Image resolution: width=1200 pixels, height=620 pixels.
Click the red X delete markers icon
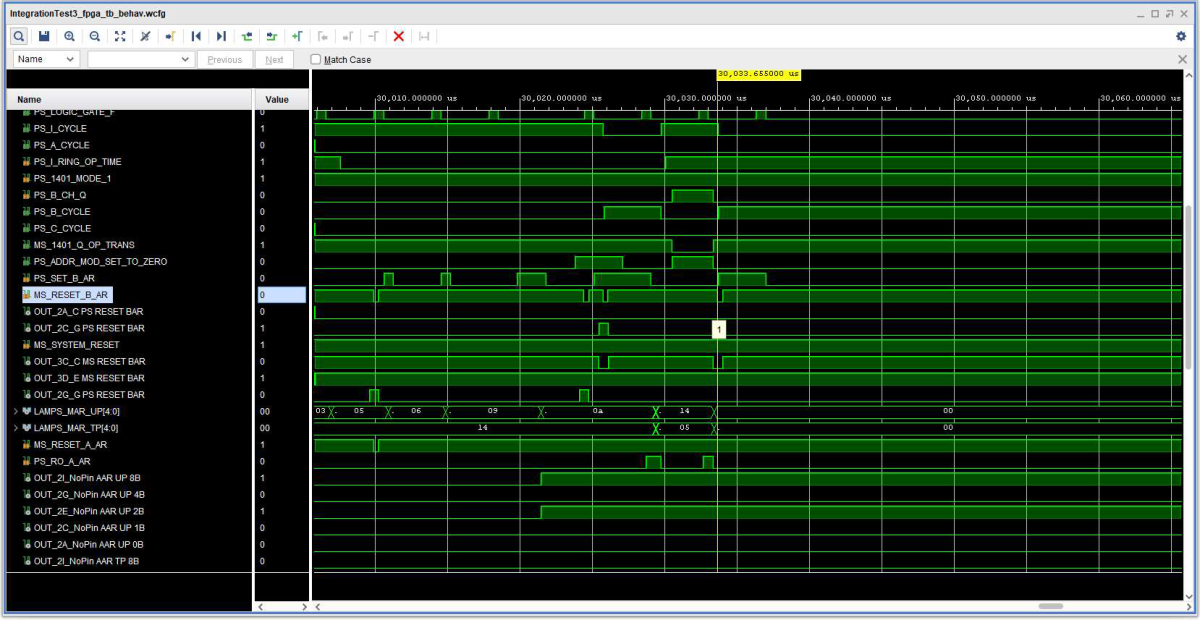pos(398,36)
